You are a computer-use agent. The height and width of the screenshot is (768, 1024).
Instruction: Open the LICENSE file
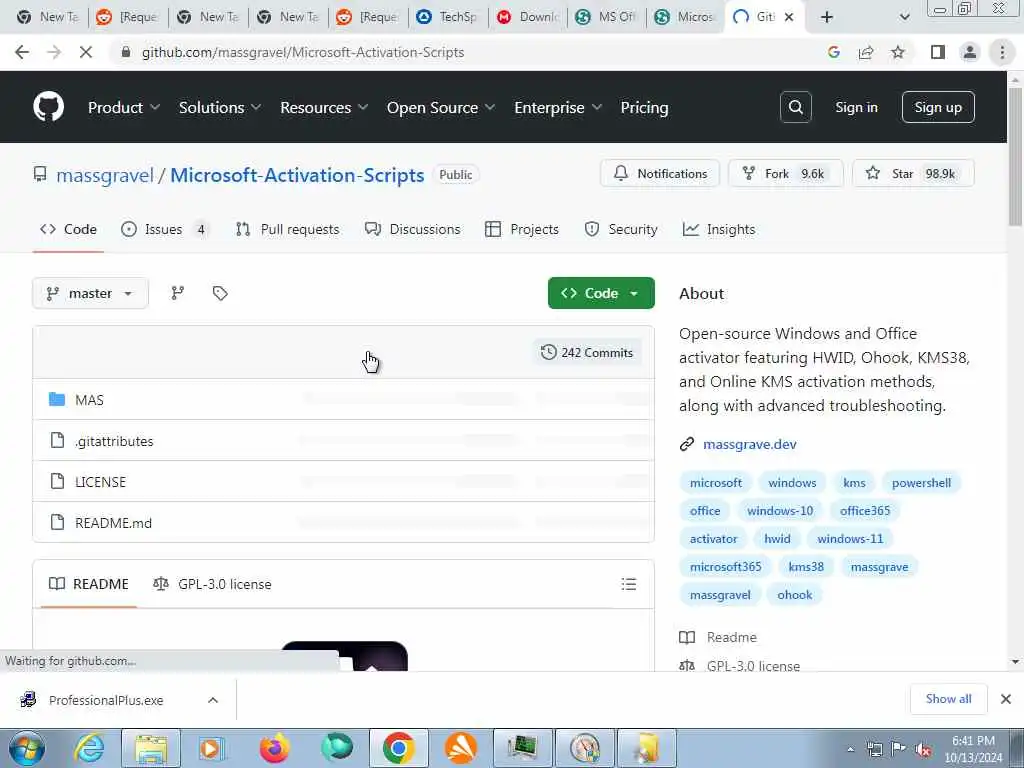[100, 482]
